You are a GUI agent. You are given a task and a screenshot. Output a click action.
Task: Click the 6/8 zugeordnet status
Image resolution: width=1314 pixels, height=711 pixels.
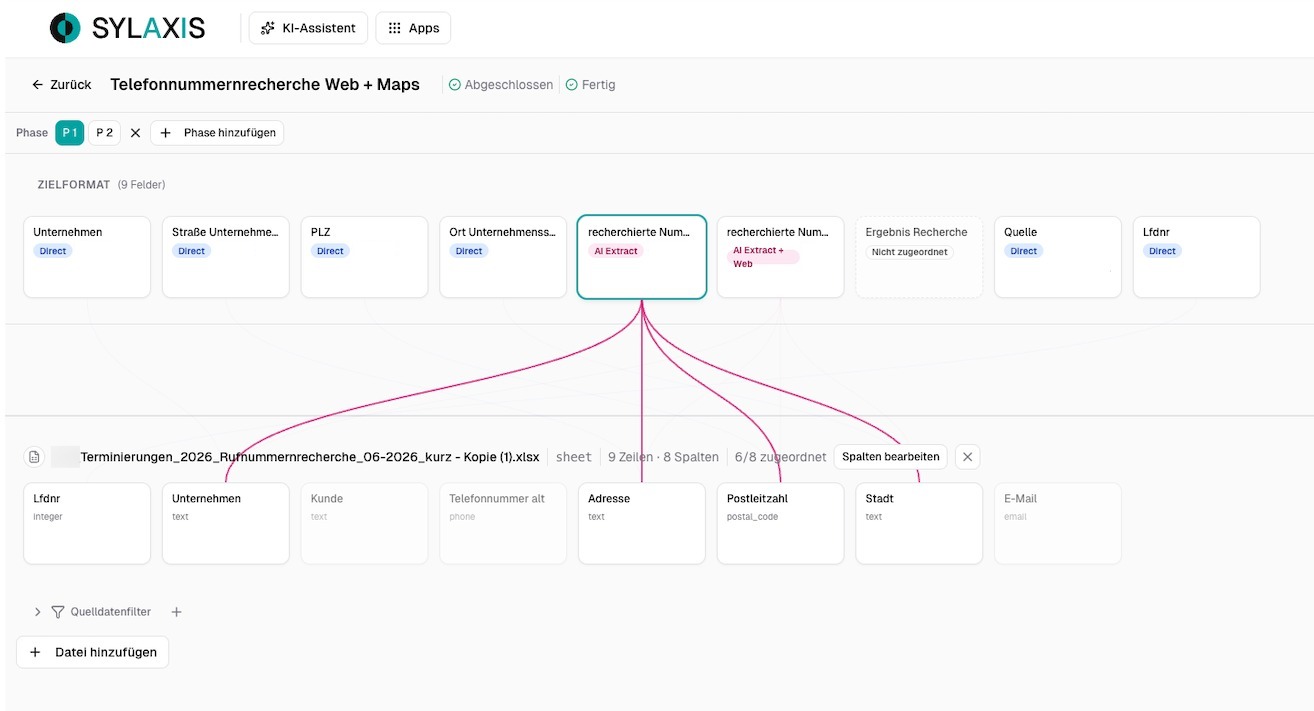[x=780, y=457]
